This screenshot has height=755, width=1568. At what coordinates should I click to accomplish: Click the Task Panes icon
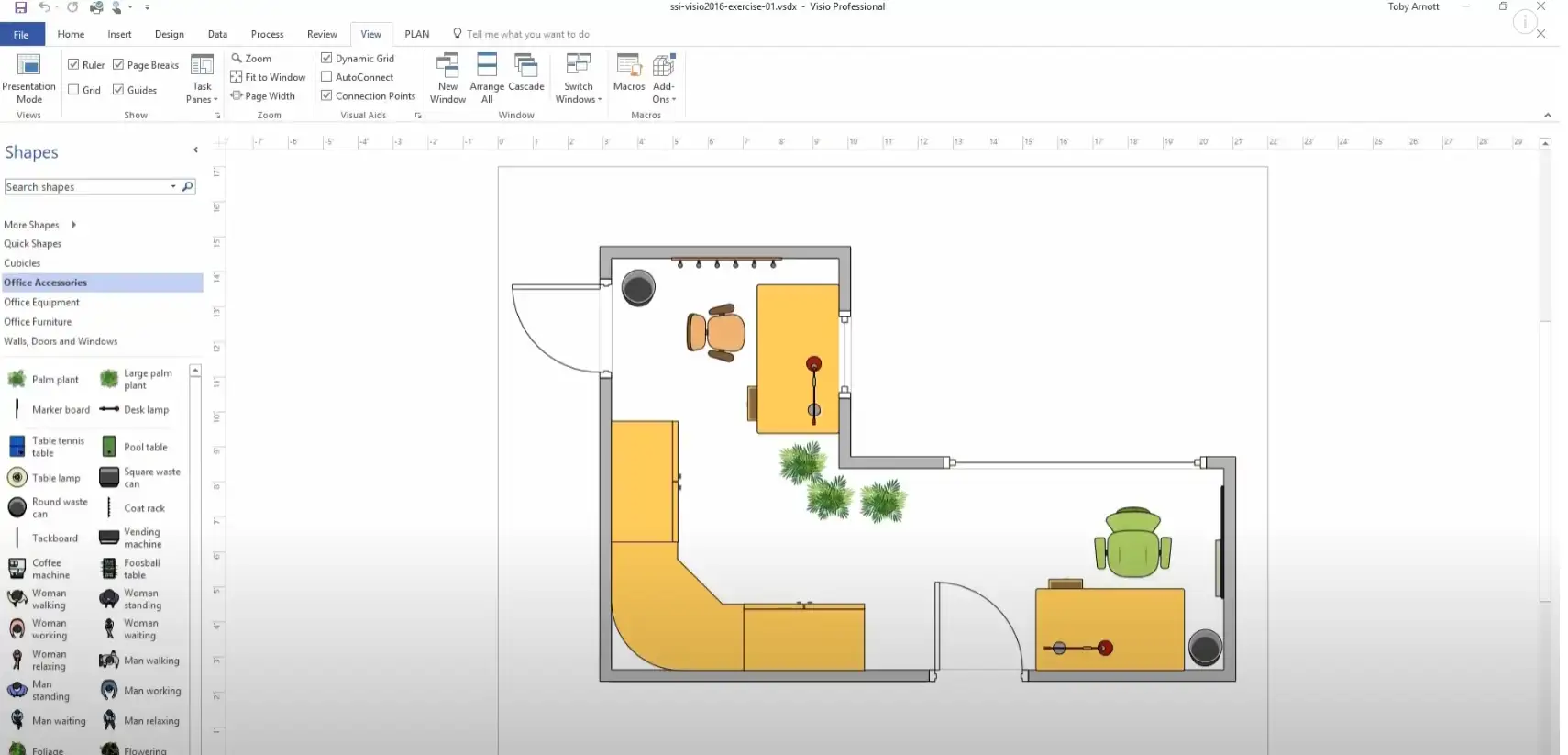pos(202,77)
